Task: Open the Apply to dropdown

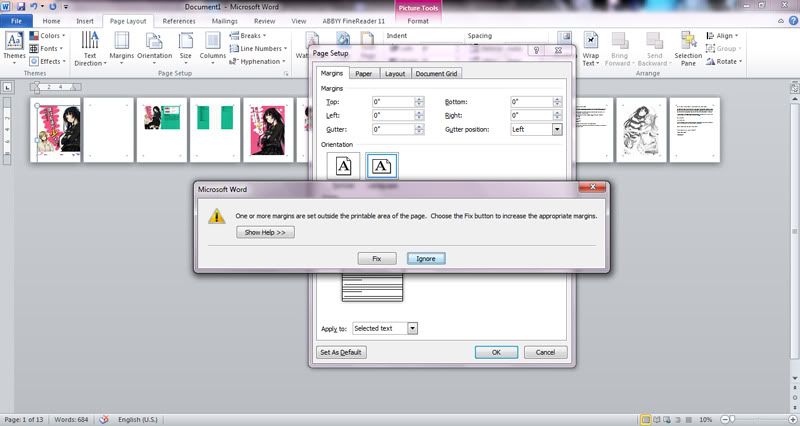Action: click(x=412, y=329)
